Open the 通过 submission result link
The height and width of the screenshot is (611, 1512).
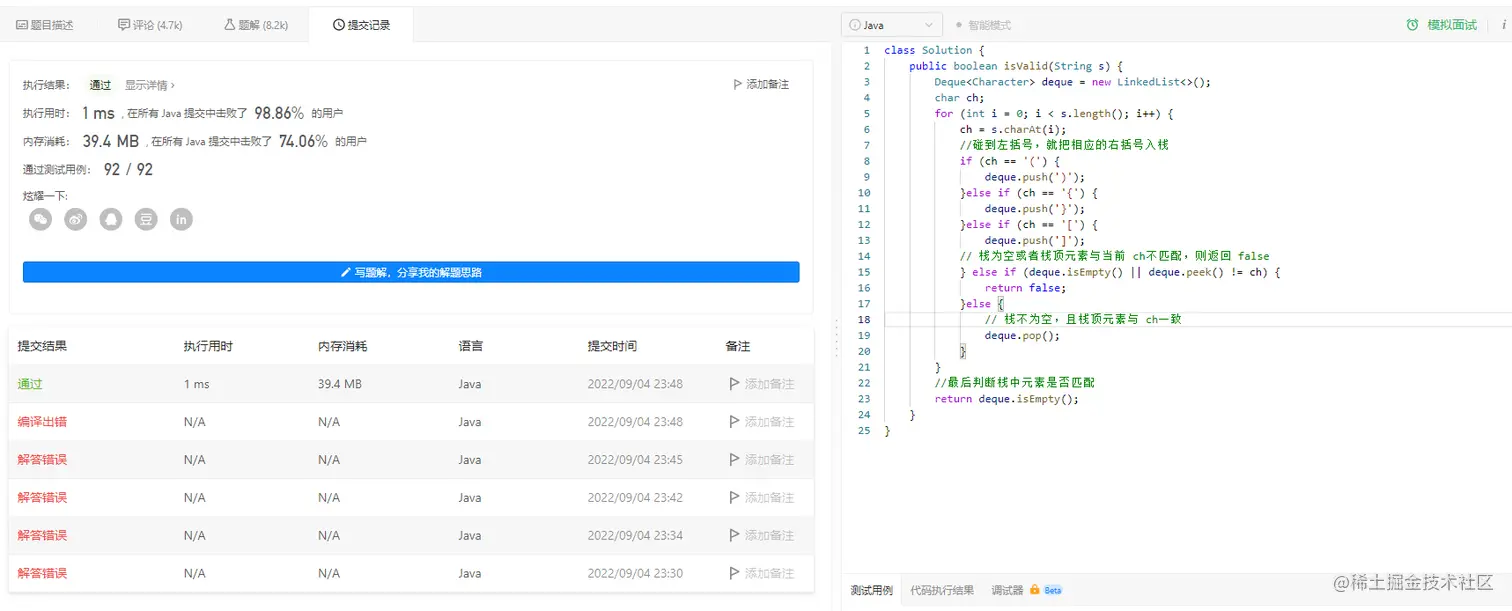click(x=30, y=384)
